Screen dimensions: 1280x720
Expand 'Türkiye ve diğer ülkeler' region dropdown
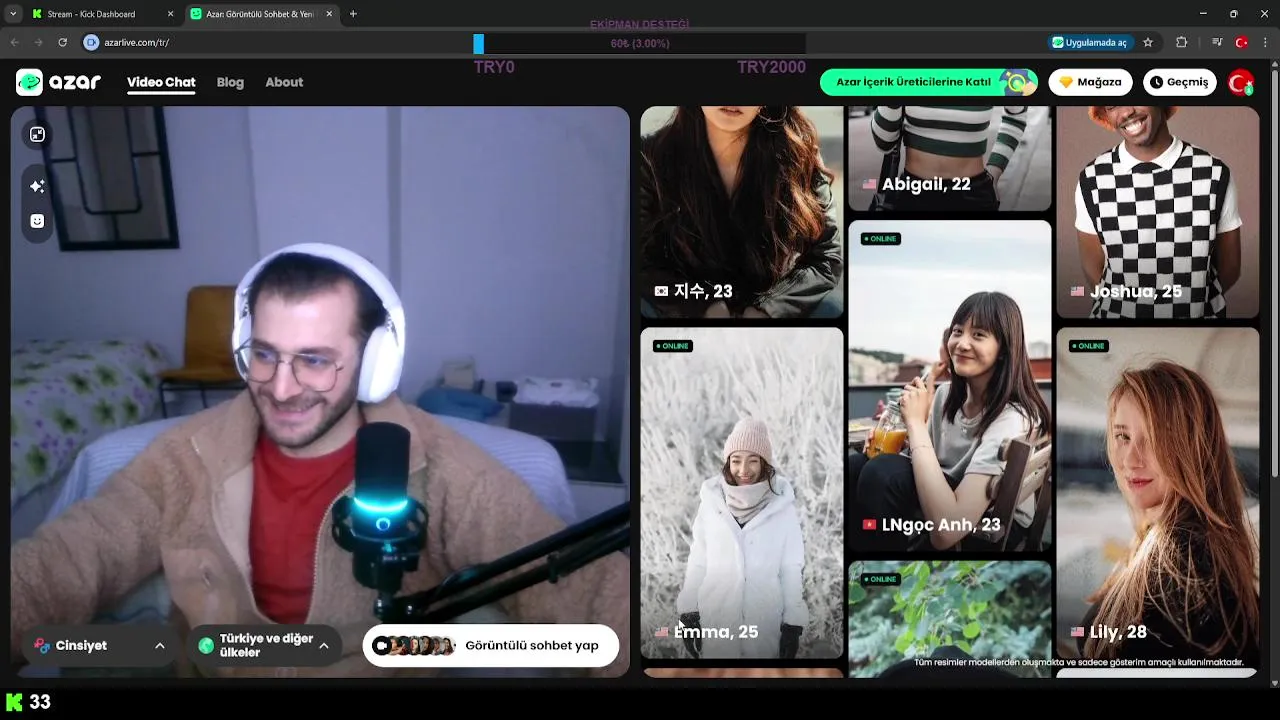point(264,645)
